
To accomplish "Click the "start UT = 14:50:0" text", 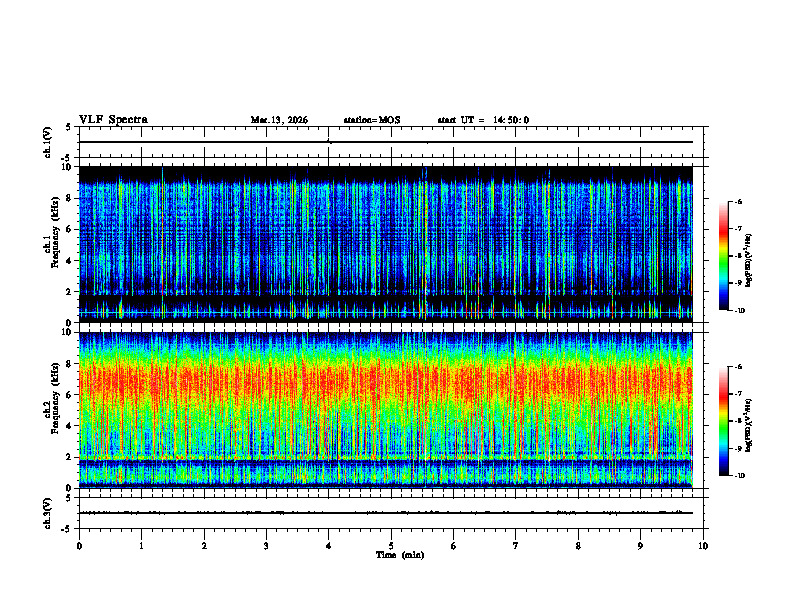I will (483, 120).
